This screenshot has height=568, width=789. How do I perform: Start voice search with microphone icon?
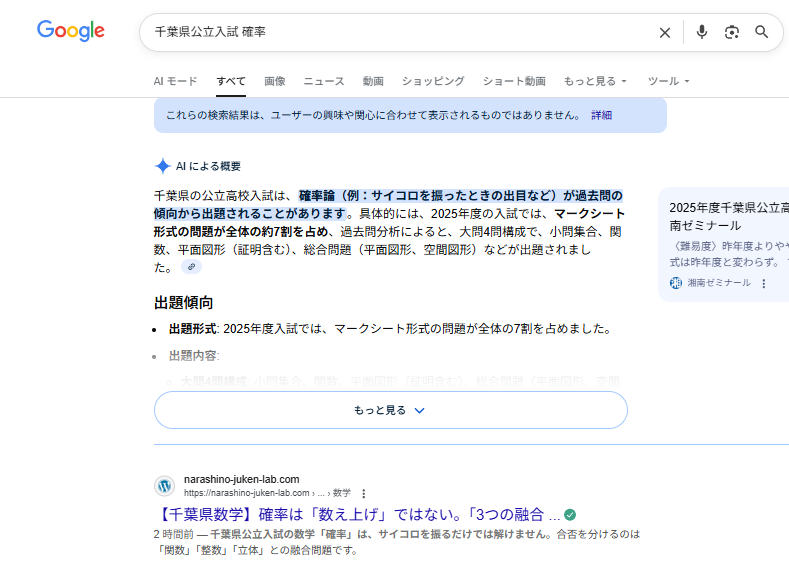point(702,32)
